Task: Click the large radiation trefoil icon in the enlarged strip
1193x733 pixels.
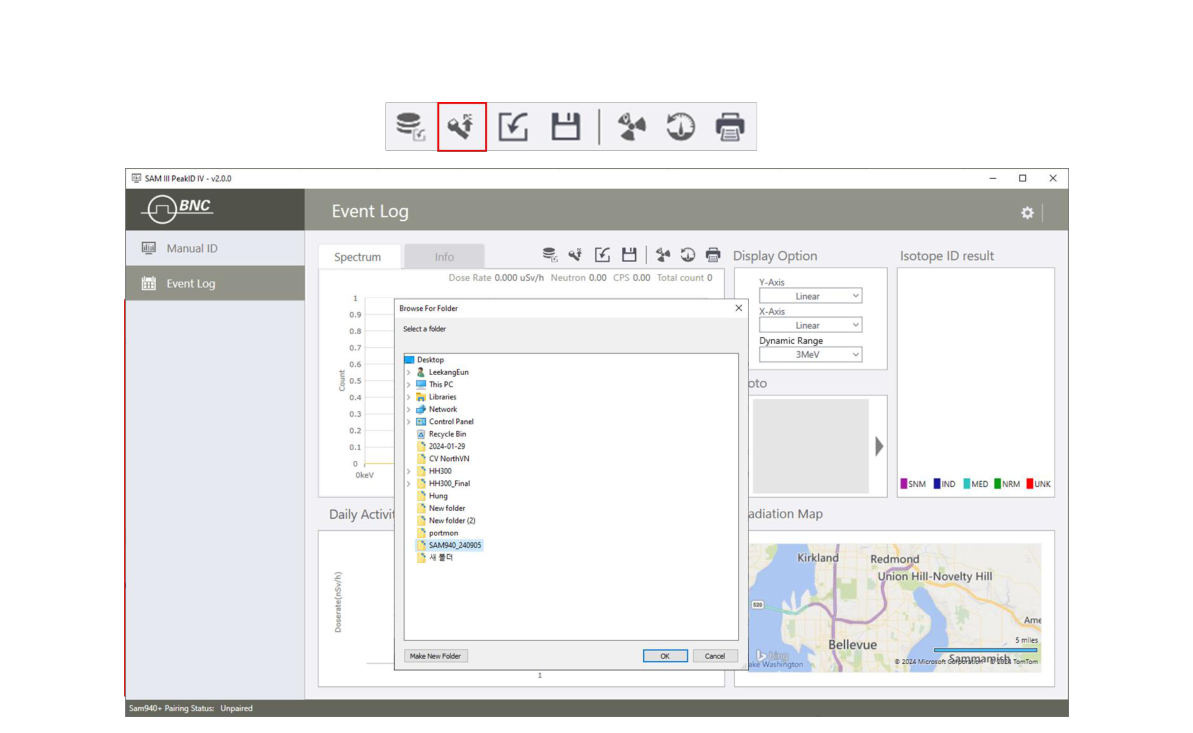Action: pyautogui.click(x=631, y=126)
